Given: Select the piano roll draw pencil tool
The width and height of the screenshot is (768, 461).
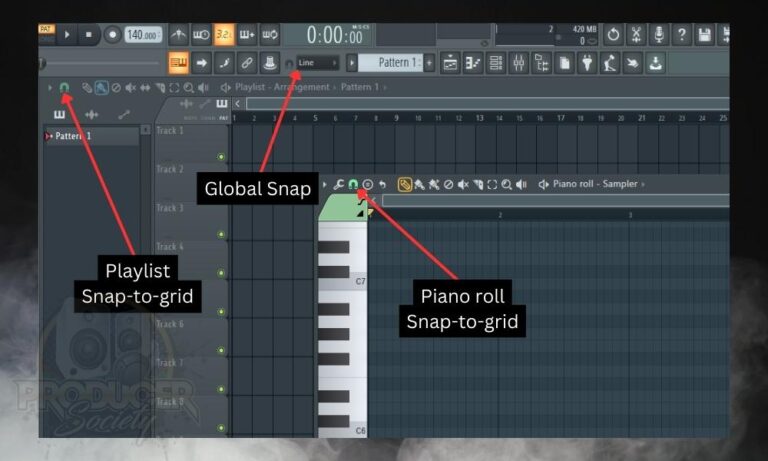Looking at the screenshot, I should pos(405,184).
